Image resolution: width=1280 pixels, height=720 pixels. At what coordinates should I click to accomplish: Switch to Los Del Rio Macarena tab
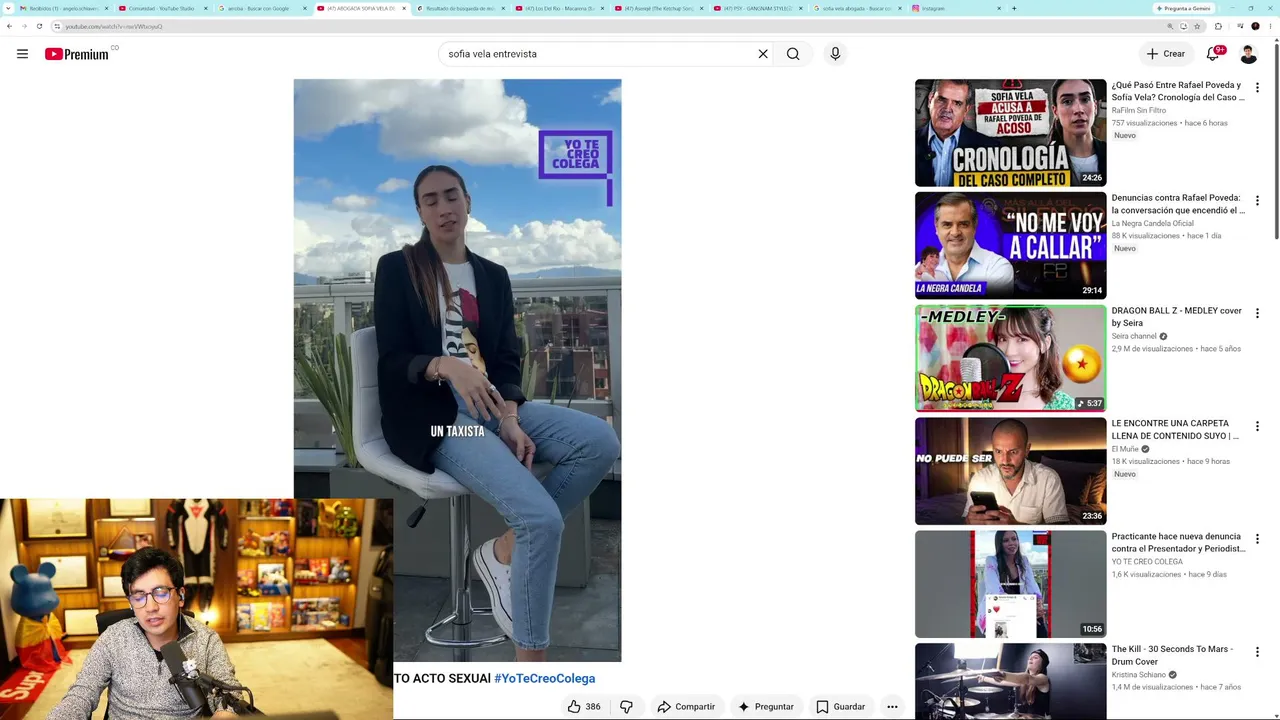pyautogui.click(x=559, y=8)
